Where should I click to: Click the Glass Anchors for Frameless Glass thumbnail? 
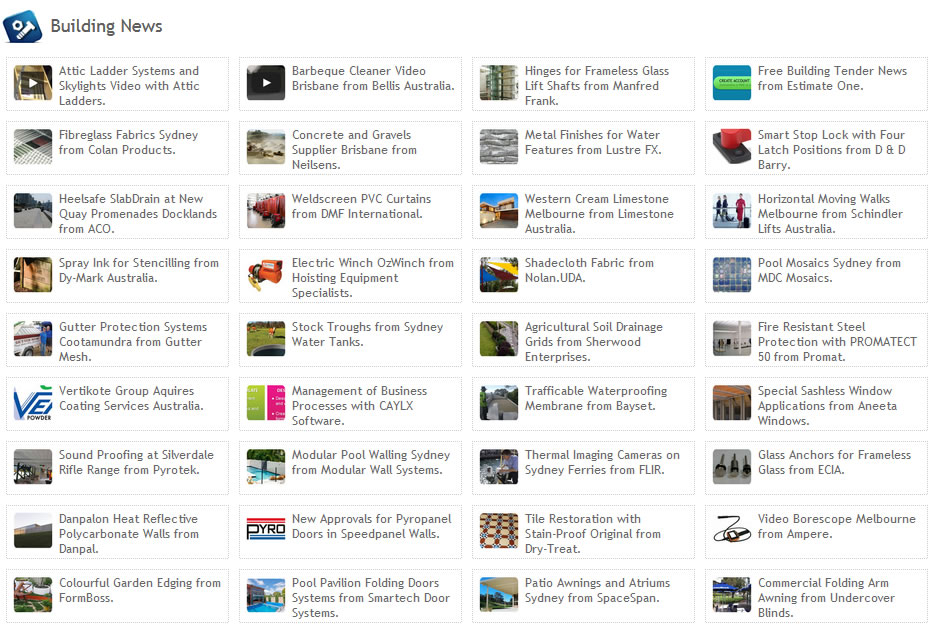pos(732,466)
